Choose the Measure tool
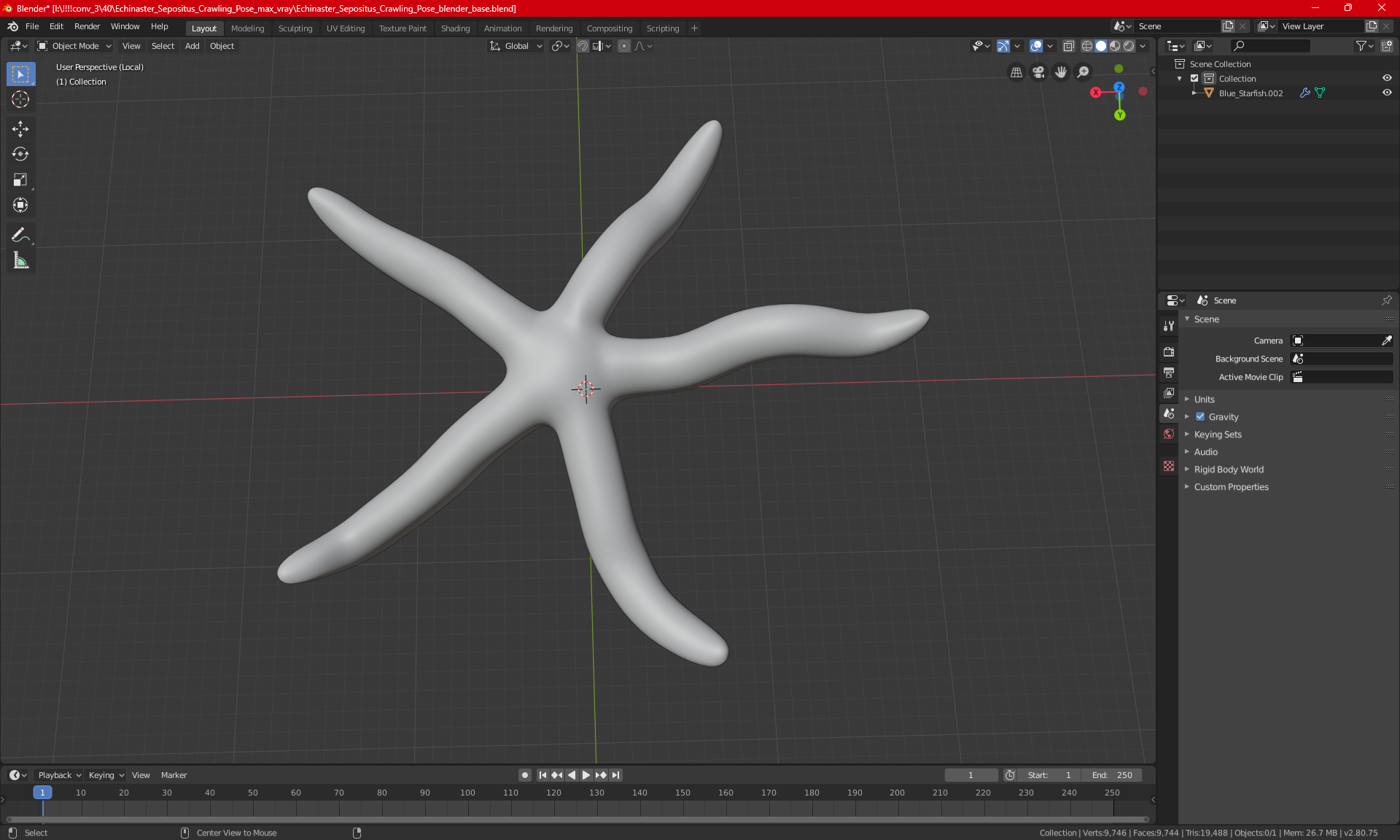The height and width of the screenshot is (840, 1400). click(20, 261)
